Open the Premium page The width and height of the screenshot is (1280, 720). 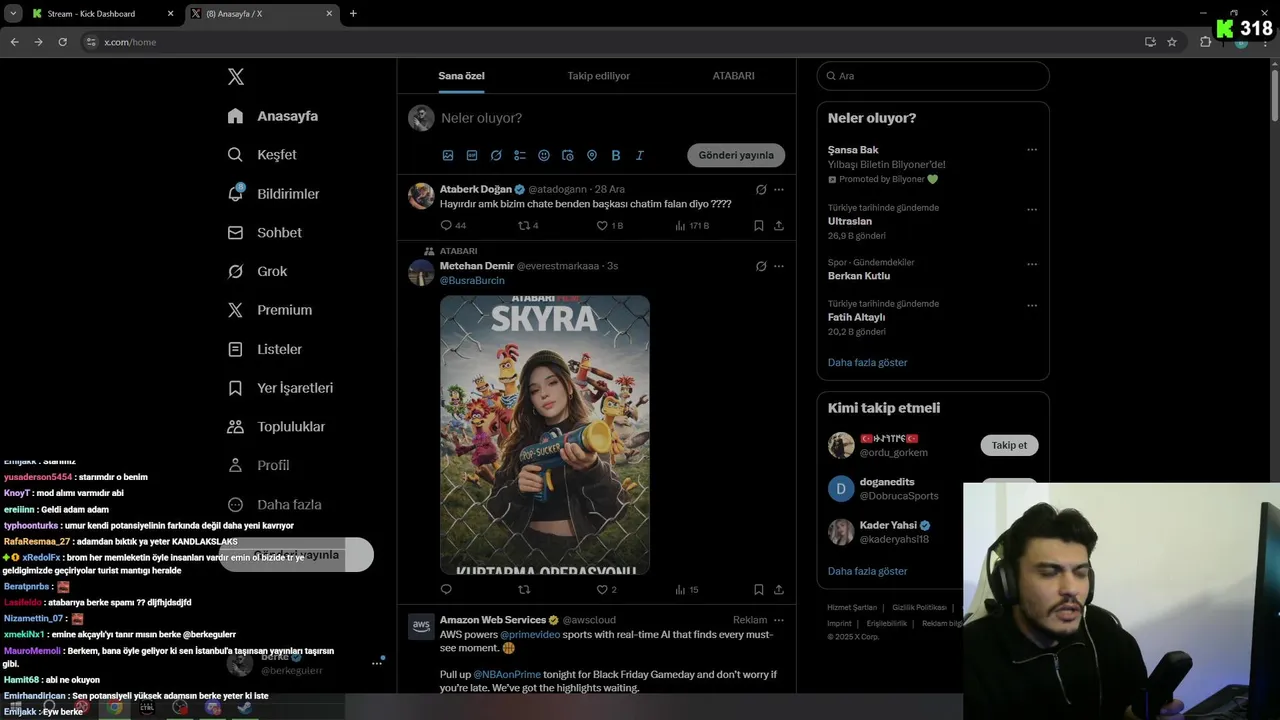(269, 310)
